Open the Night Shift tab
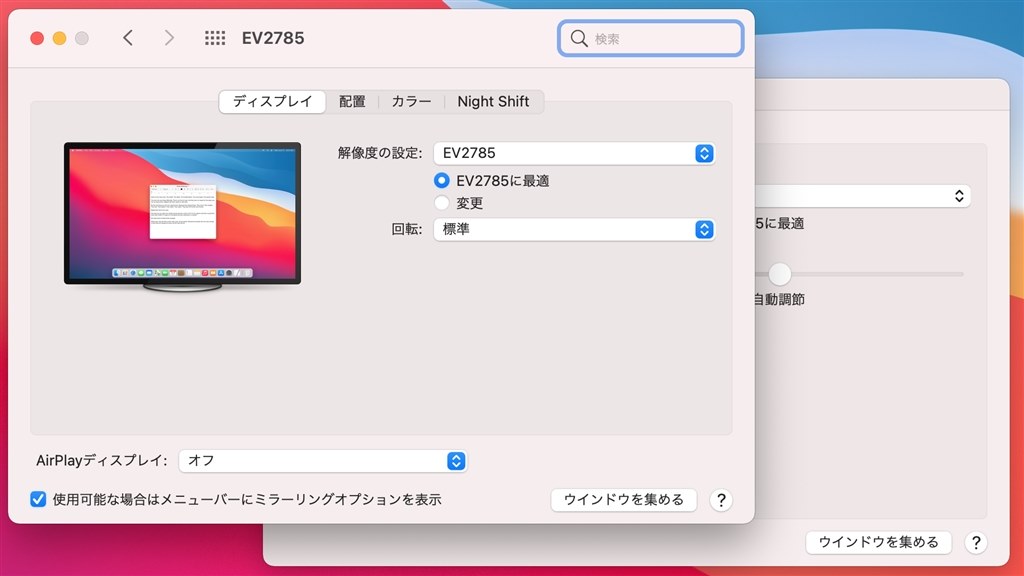The width and height of the screenshot is (1024, 576). click(x=493, y=101)
